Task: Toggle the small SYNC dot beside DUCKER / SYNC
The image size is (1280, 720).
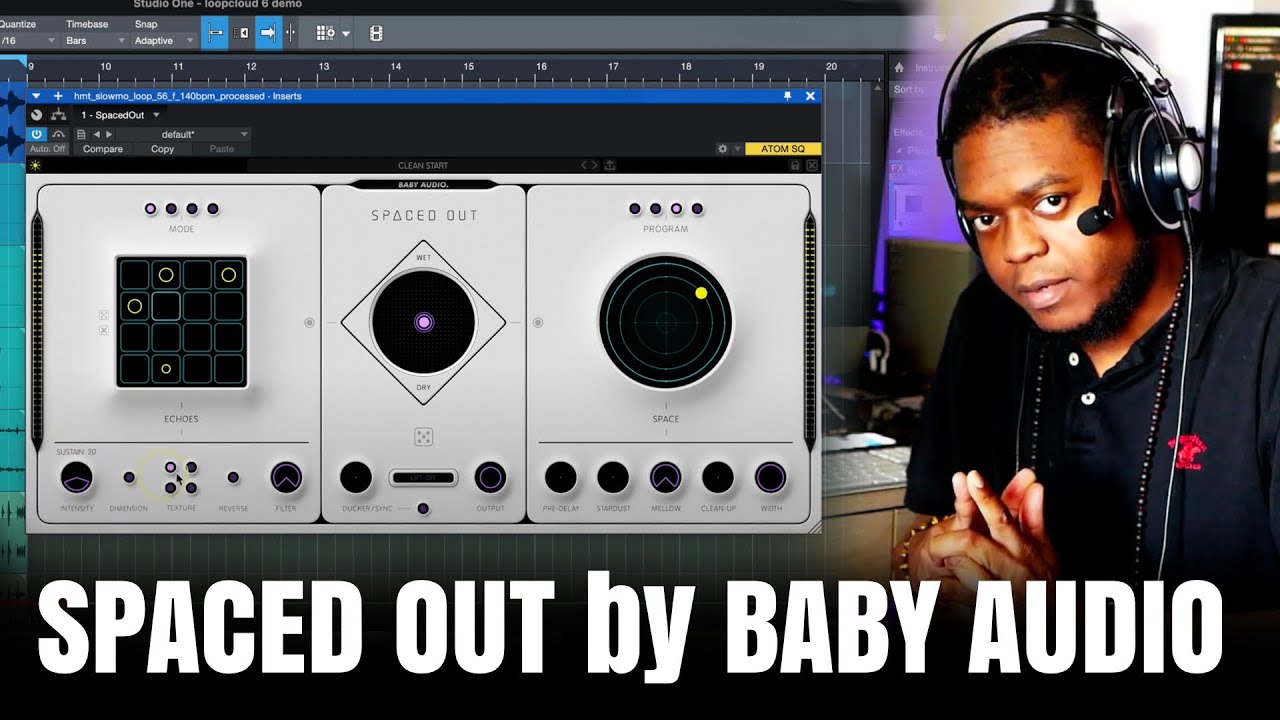Action: 423,509
